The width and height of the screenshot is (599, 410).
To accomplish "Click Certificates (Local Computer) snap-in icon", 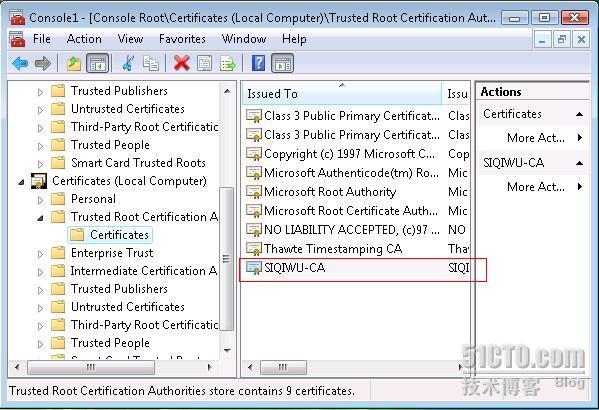I will (39, 181).
